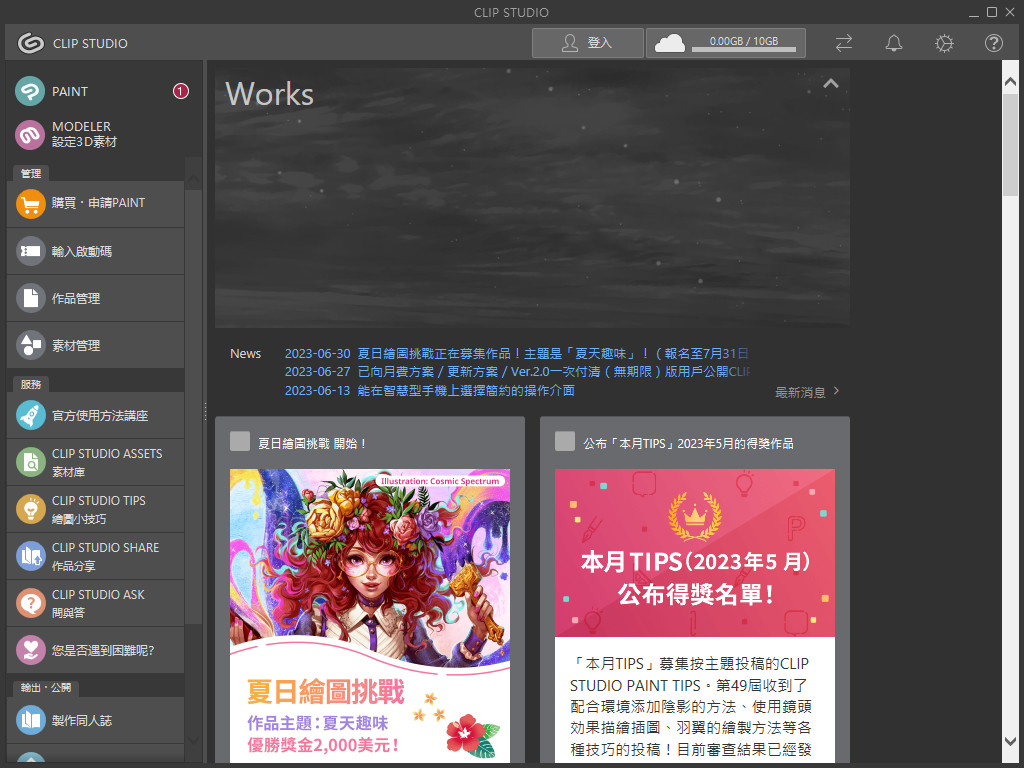The image size is (1024, 768).
Task: Select 您是否遇到困難呢? menu item
Action: pos(95,650)
